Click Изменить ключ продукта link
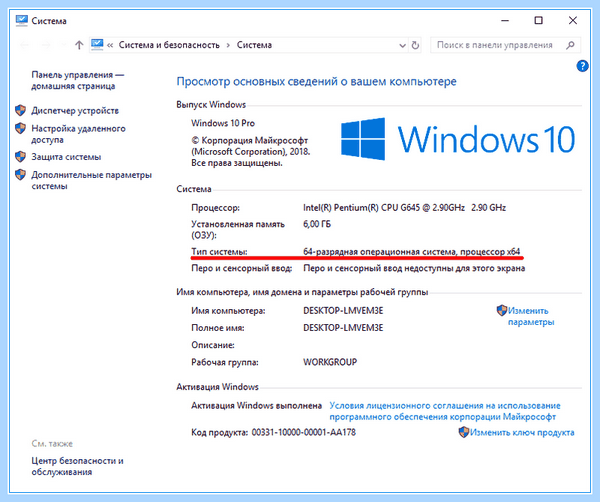This screenshot has width=600, height=502. (x=522, y=432)
